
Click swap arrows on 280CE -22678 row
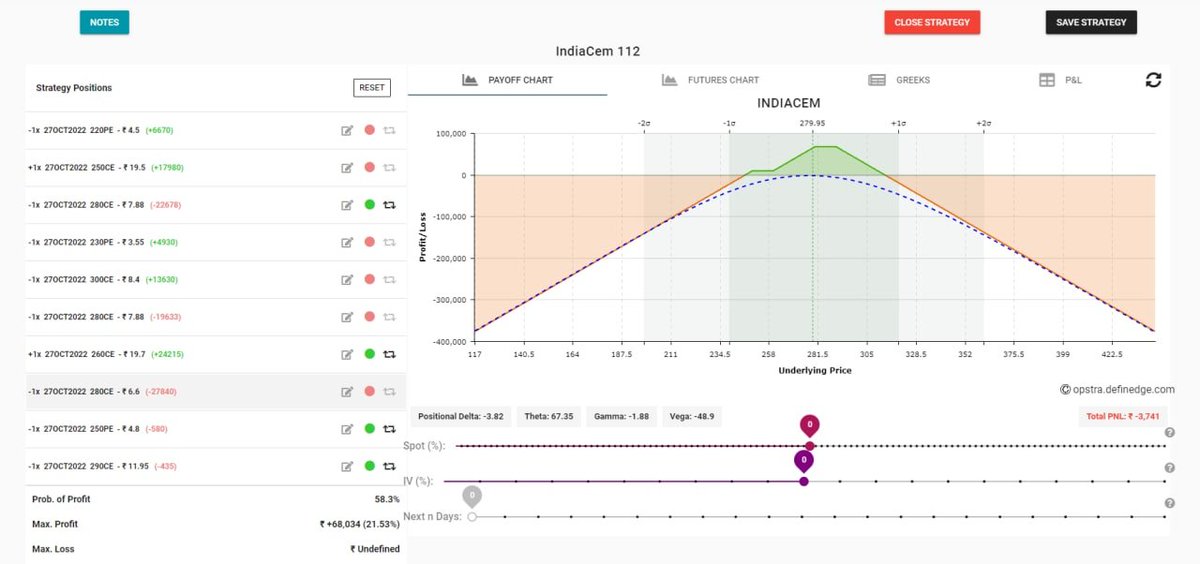[x=389, y=205]
